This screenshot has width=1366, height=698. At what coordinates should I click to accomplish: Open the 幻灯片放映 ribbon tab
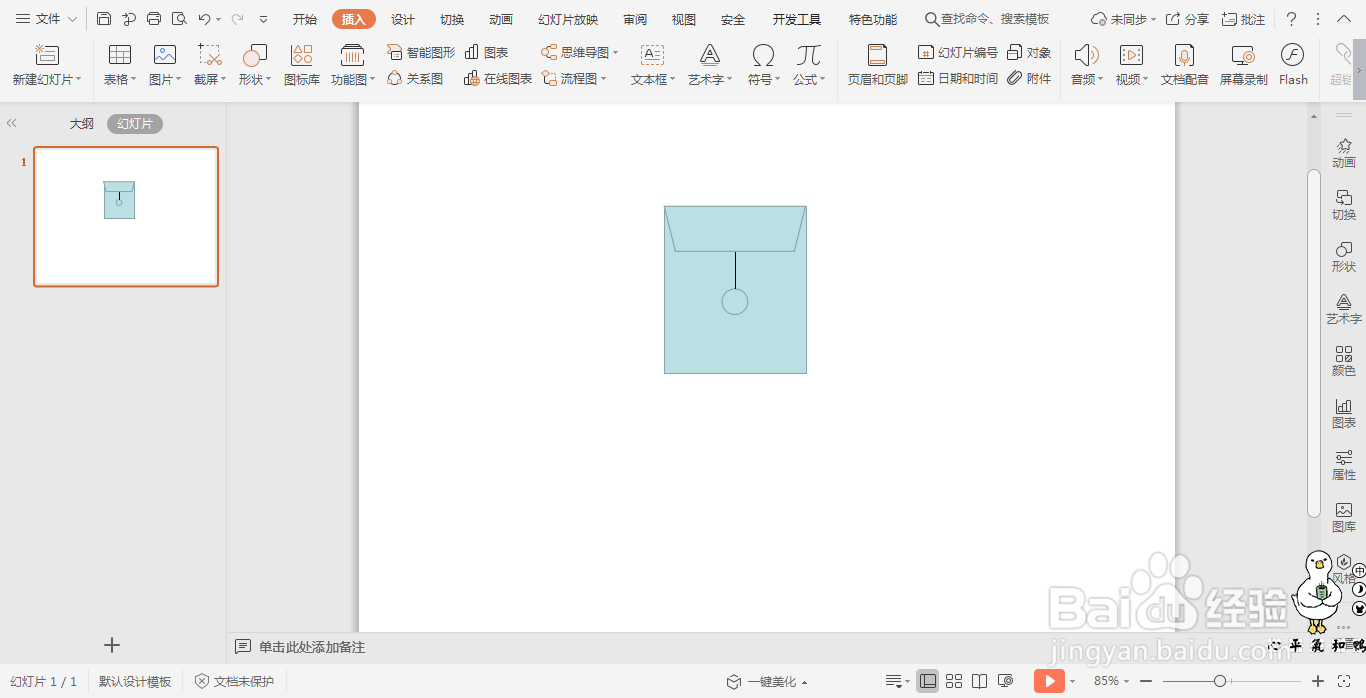click(x=568, y=20)
